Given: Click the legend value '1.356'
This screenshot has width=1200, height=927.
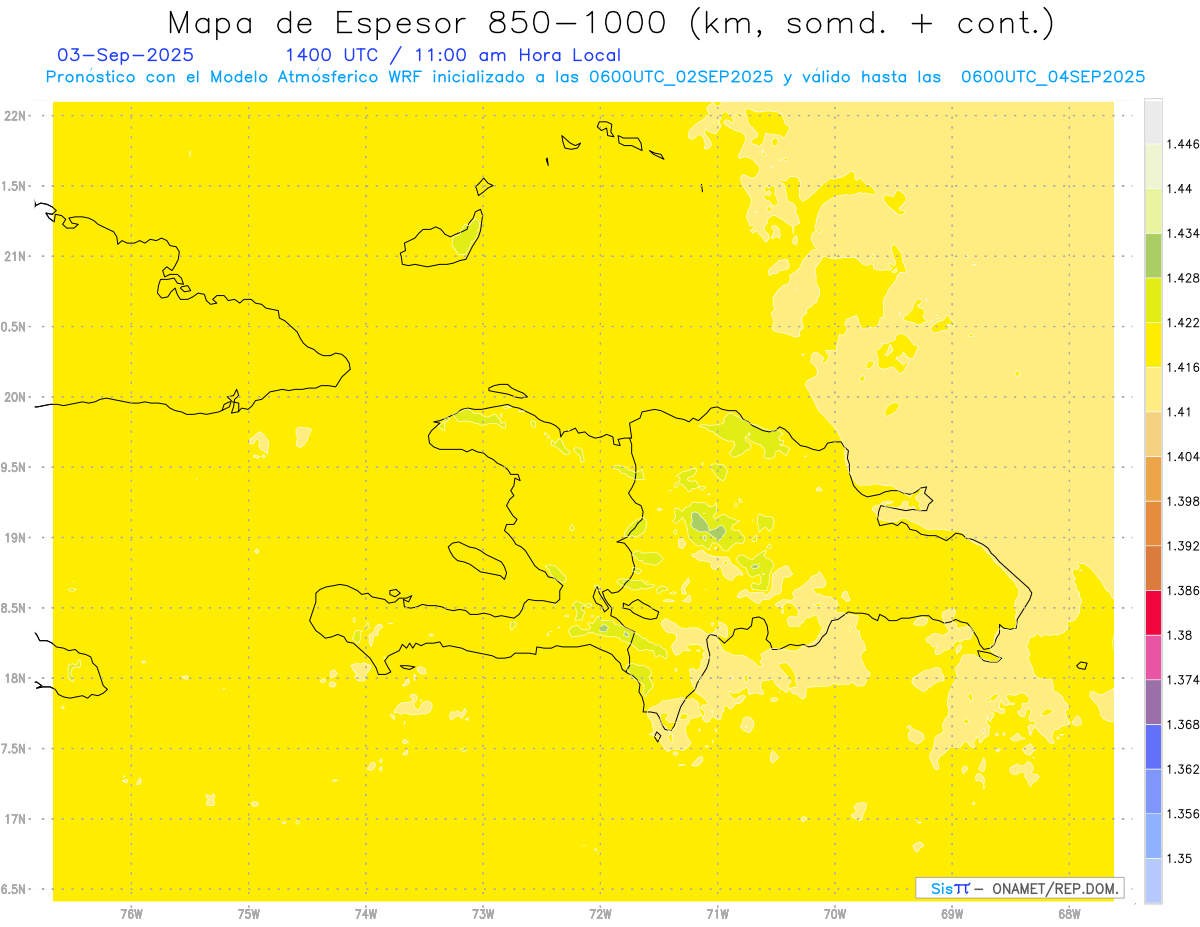Looking at the screenshot, I should tap(1184, 814).
